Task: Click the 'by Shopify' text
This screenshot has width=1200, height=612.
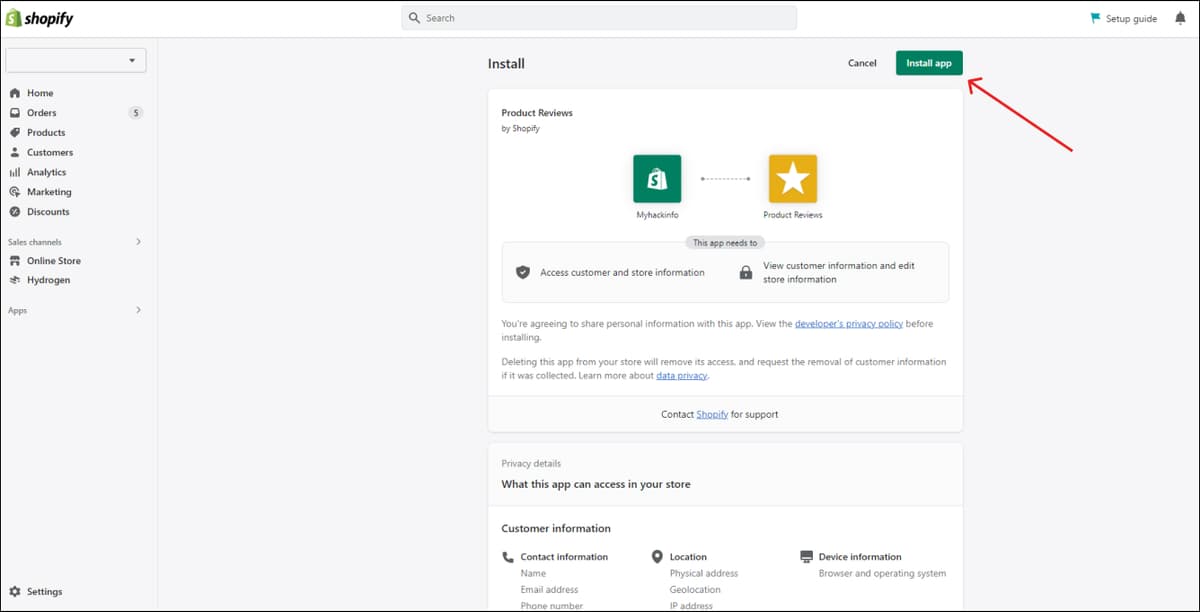Action: [520, 129]
